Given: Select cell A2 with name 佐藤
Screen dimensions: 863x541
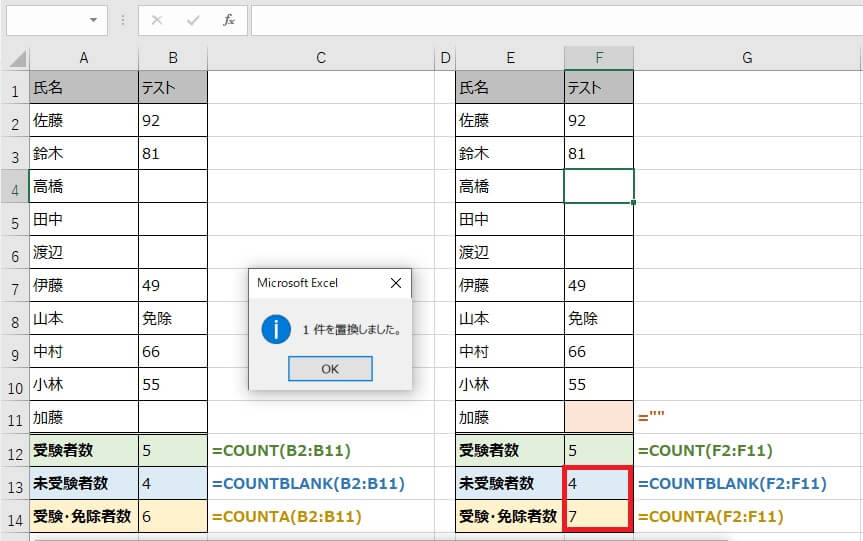Looking at the screenshot, I should pos(84,120).
